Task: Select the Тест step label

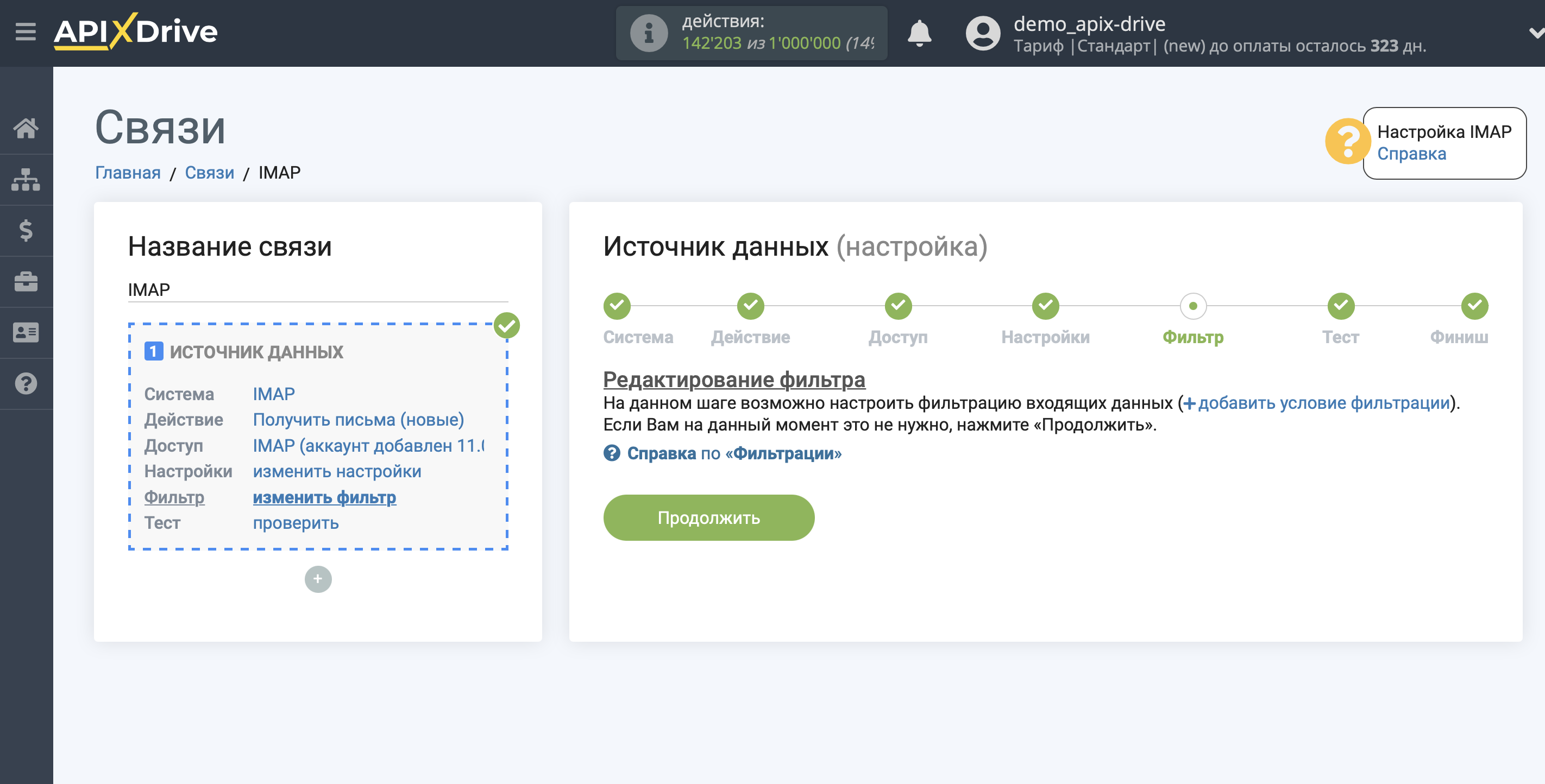Action: (x=1341, y=337)
